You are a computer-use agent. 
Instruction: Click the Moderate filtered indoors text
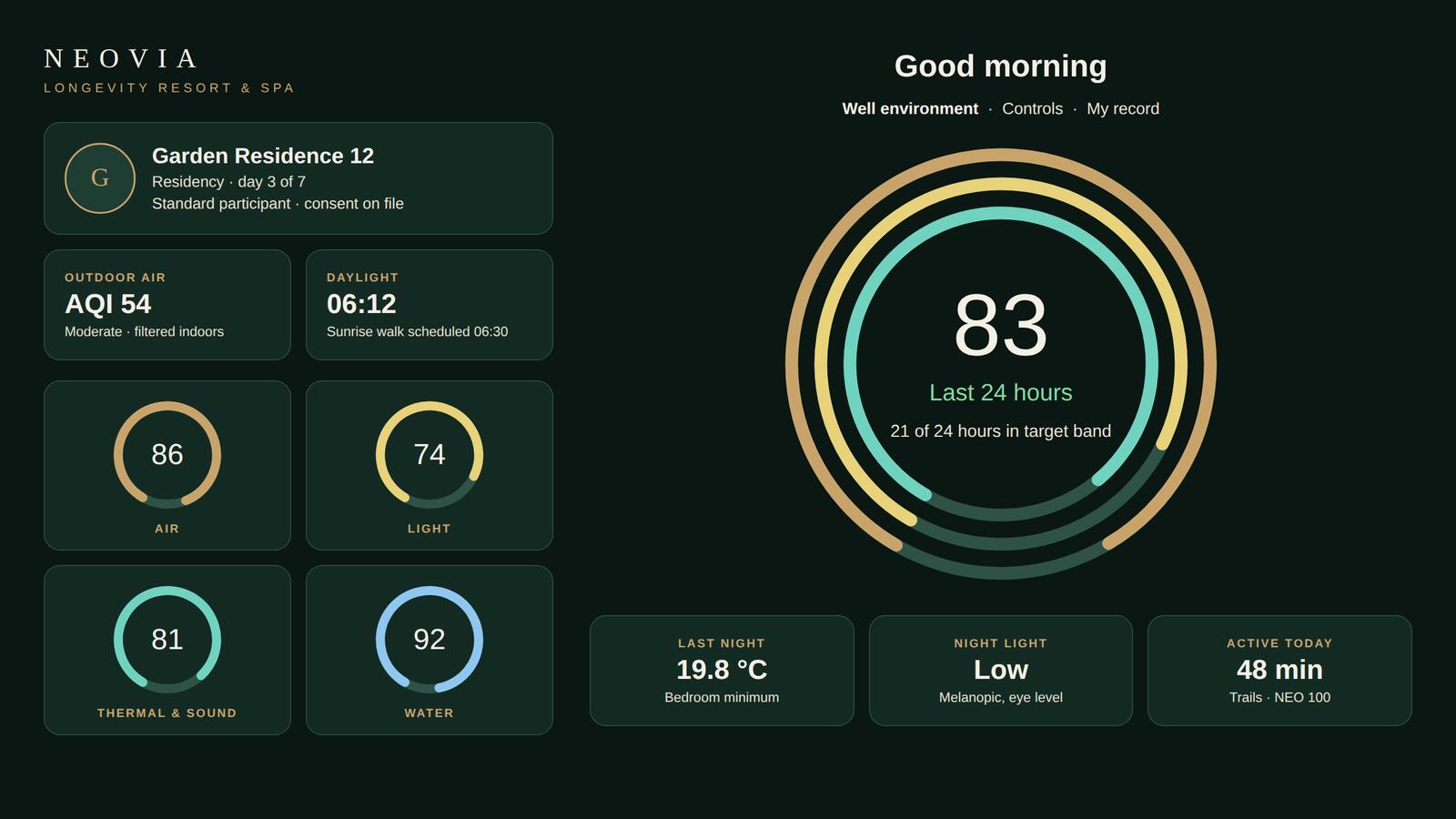[x=144, y=332]
